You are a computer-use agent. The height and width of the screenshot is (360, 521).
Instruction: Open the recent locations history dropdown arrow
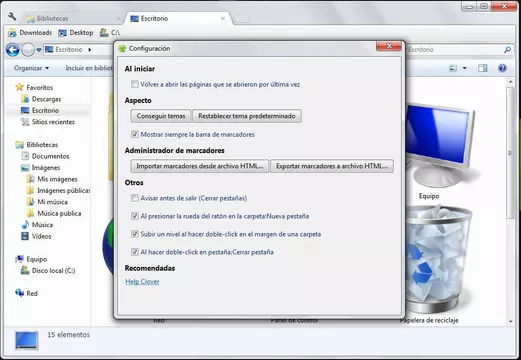tap(39, 50)
